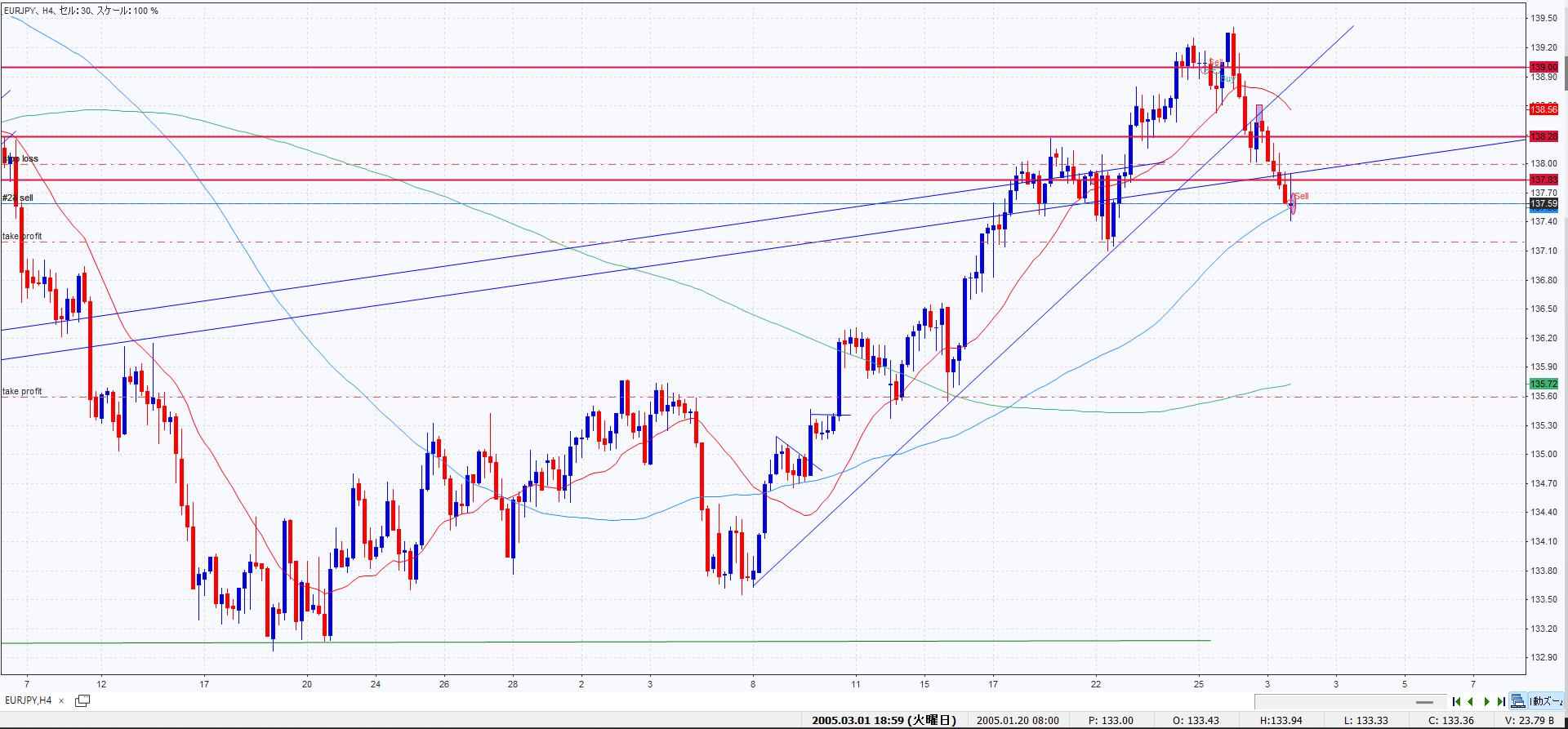Toggle the auto zoom (動ズーム) button

[1546, 701]
